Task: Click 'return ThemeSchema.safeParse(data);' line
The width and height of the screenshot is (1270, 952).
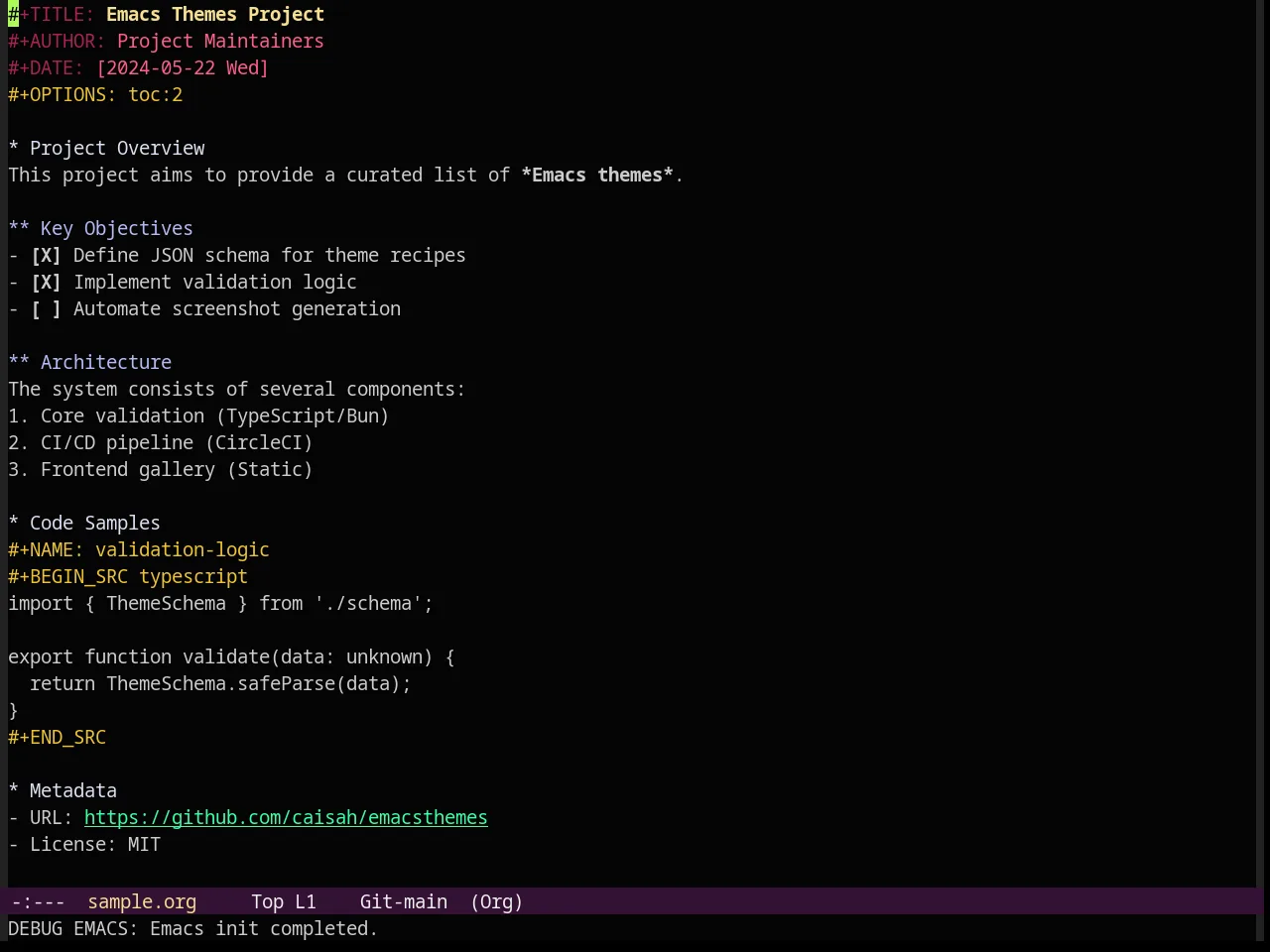Action: click(220, 683)
